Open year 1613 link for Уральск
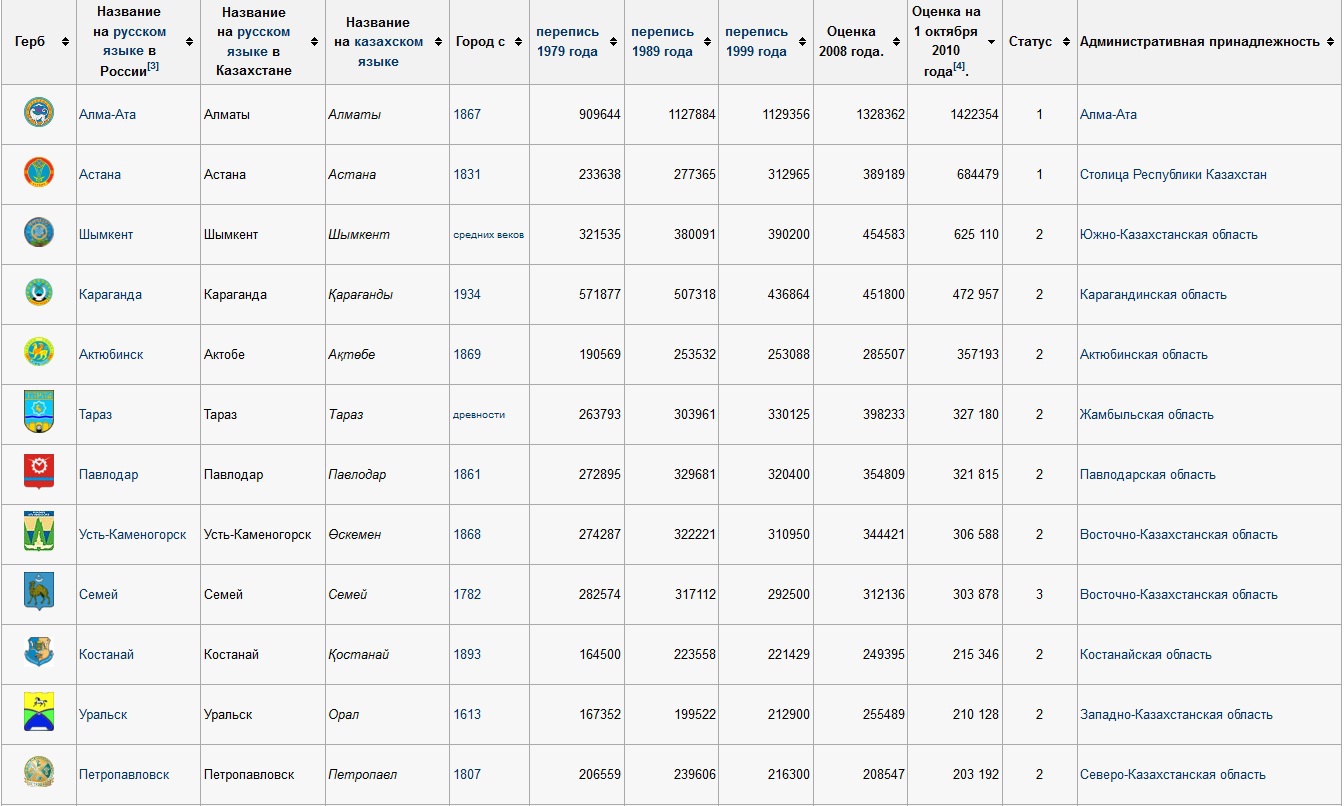This screenshot has height=806, width=1344. [x=467, y=714]
